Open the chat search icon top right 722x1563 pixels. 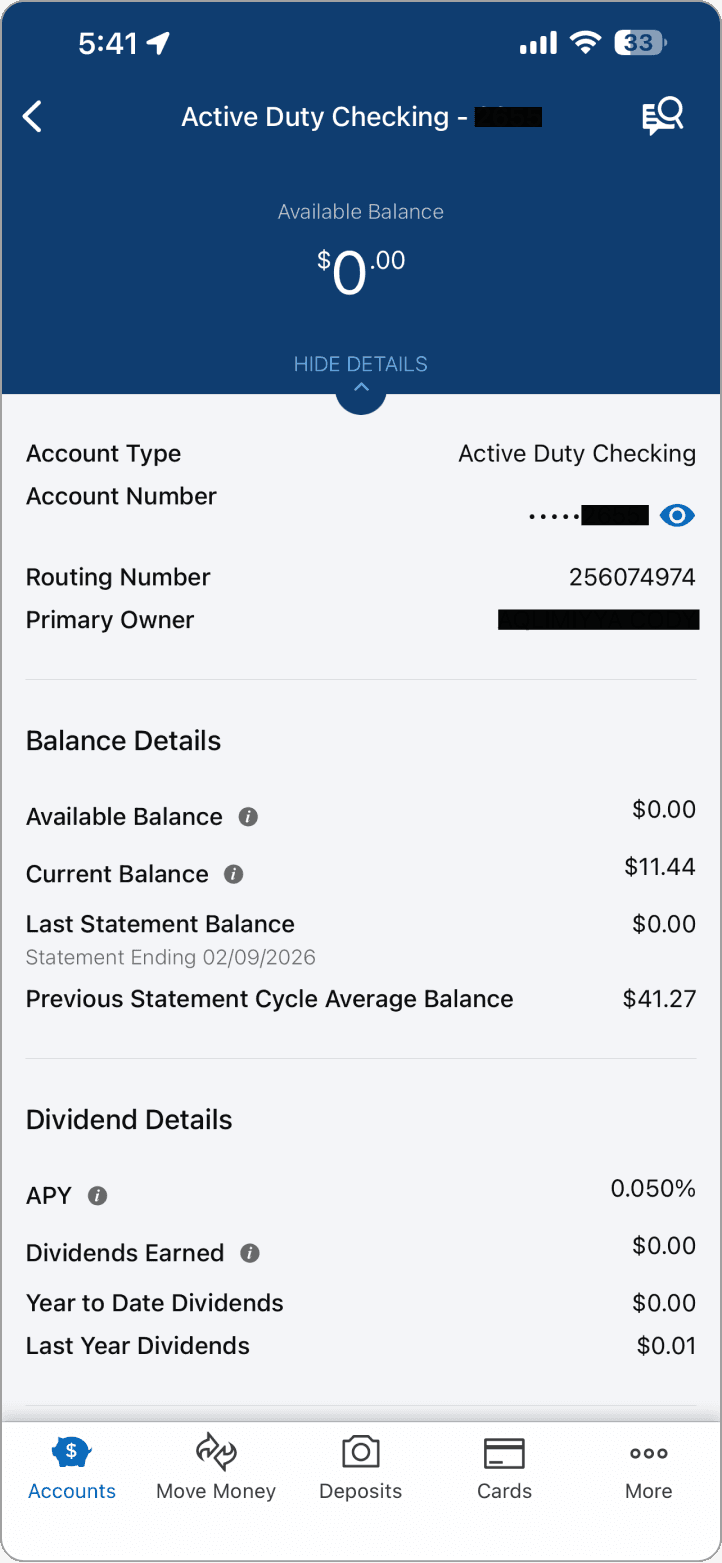coord(662,117)
